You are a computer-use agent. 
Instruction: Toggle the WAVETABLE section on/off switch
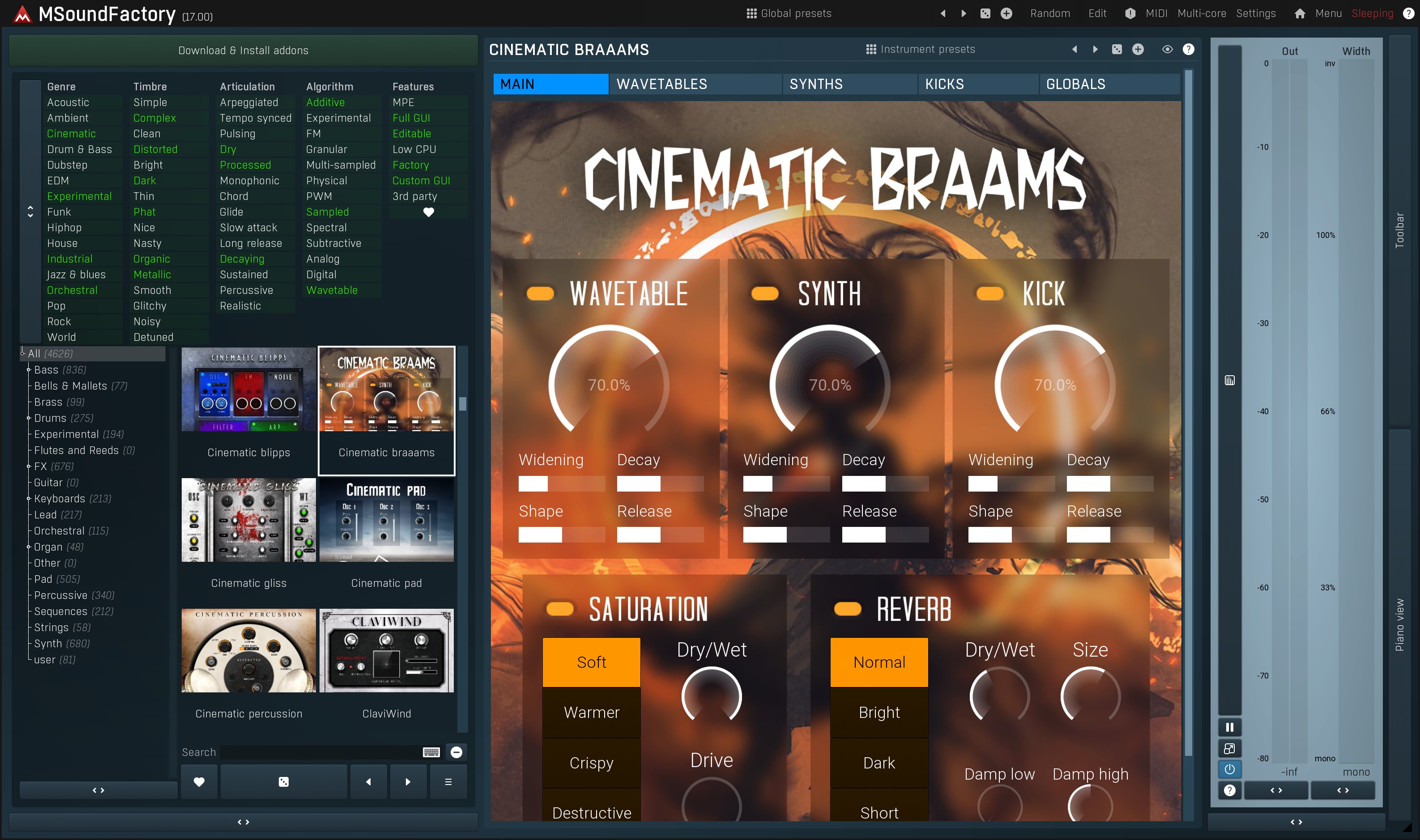pyautogui.click(x=540, y=293)
